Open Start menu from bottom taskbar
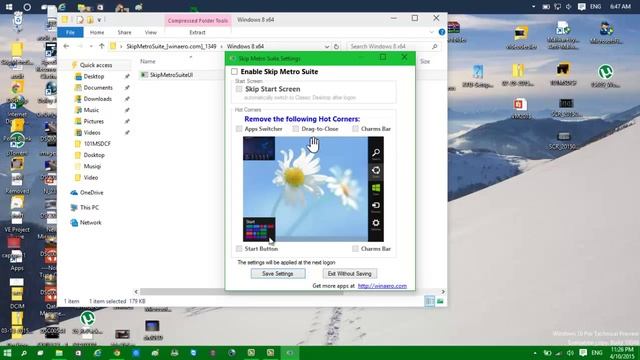The width and height of the screenshot is (640, 360). [7, 353]
